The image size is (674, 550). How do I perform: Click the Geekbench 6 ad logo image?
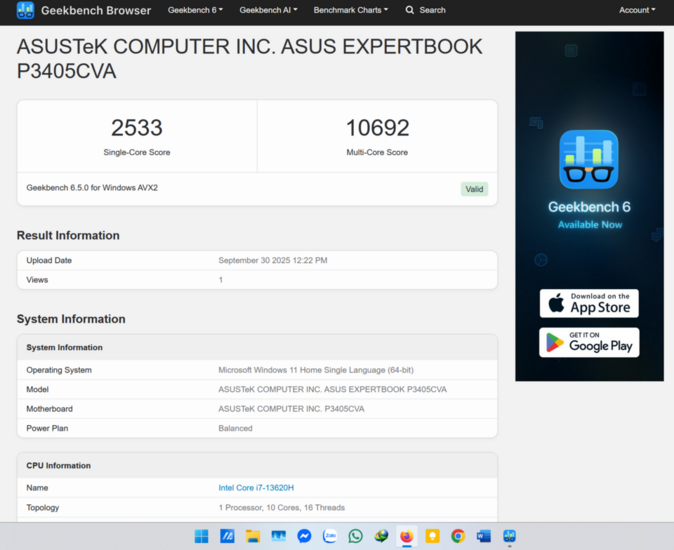[589, 160]
